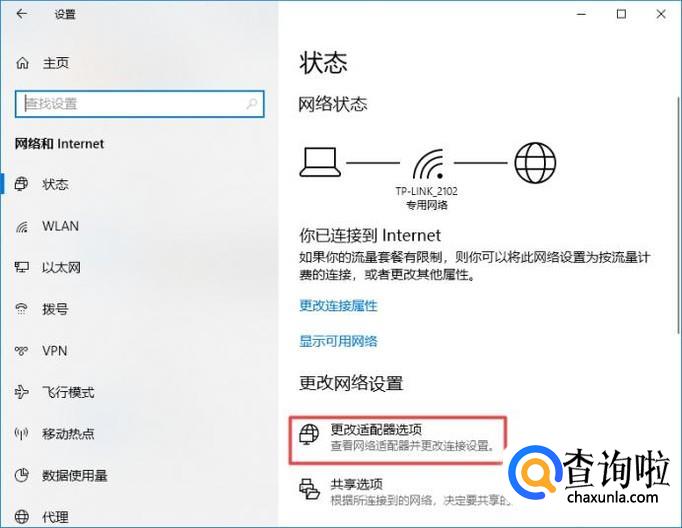Open the WLAN wifi icon entry

pos(22,227)
